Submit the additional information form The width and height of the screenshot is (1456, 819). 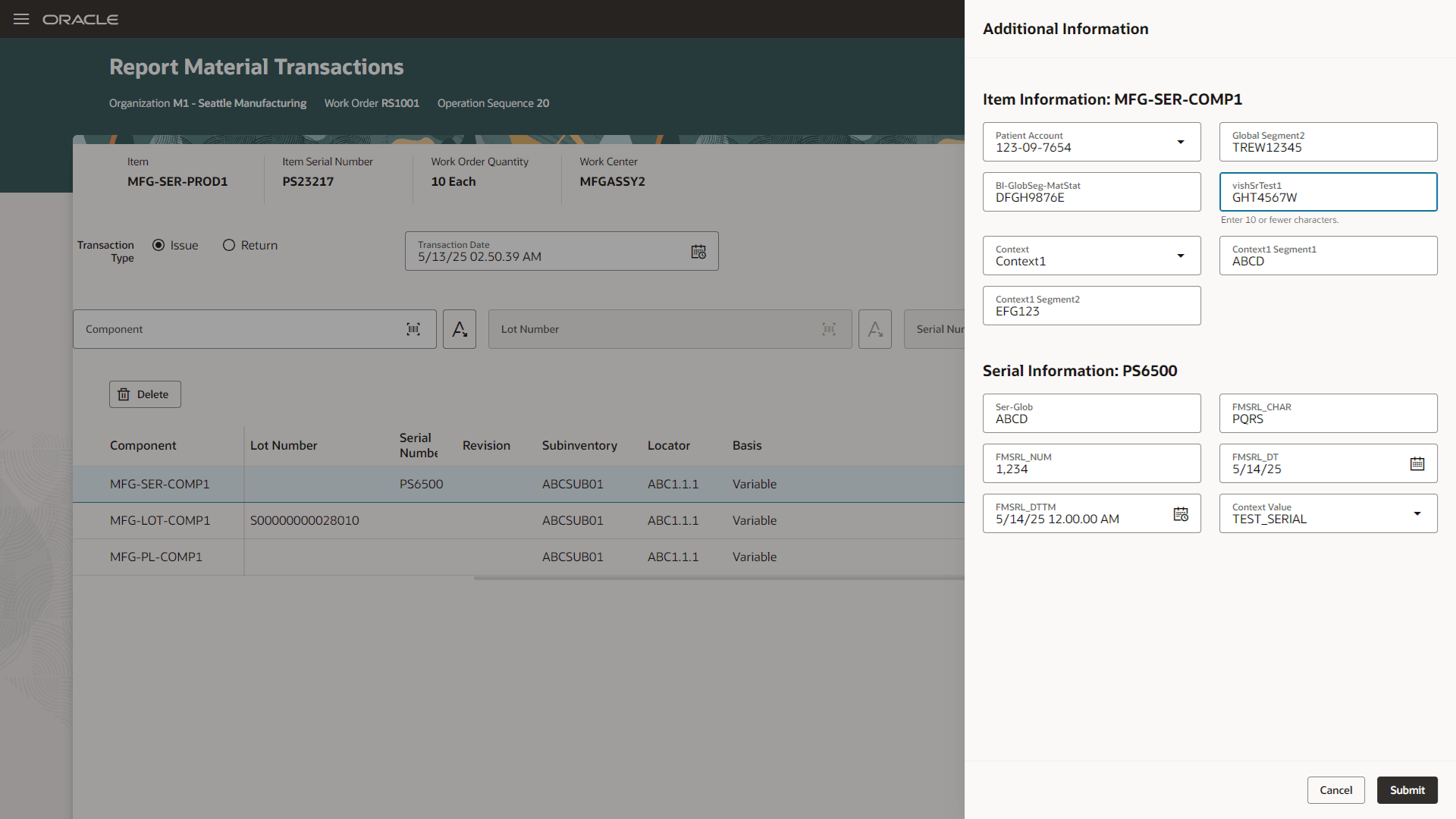click(1407, 789)
